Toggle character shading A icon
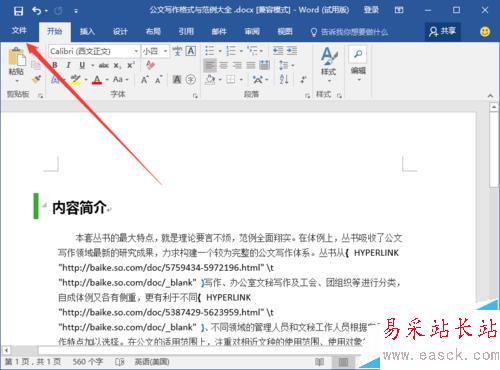 click(x=177, y=80)
